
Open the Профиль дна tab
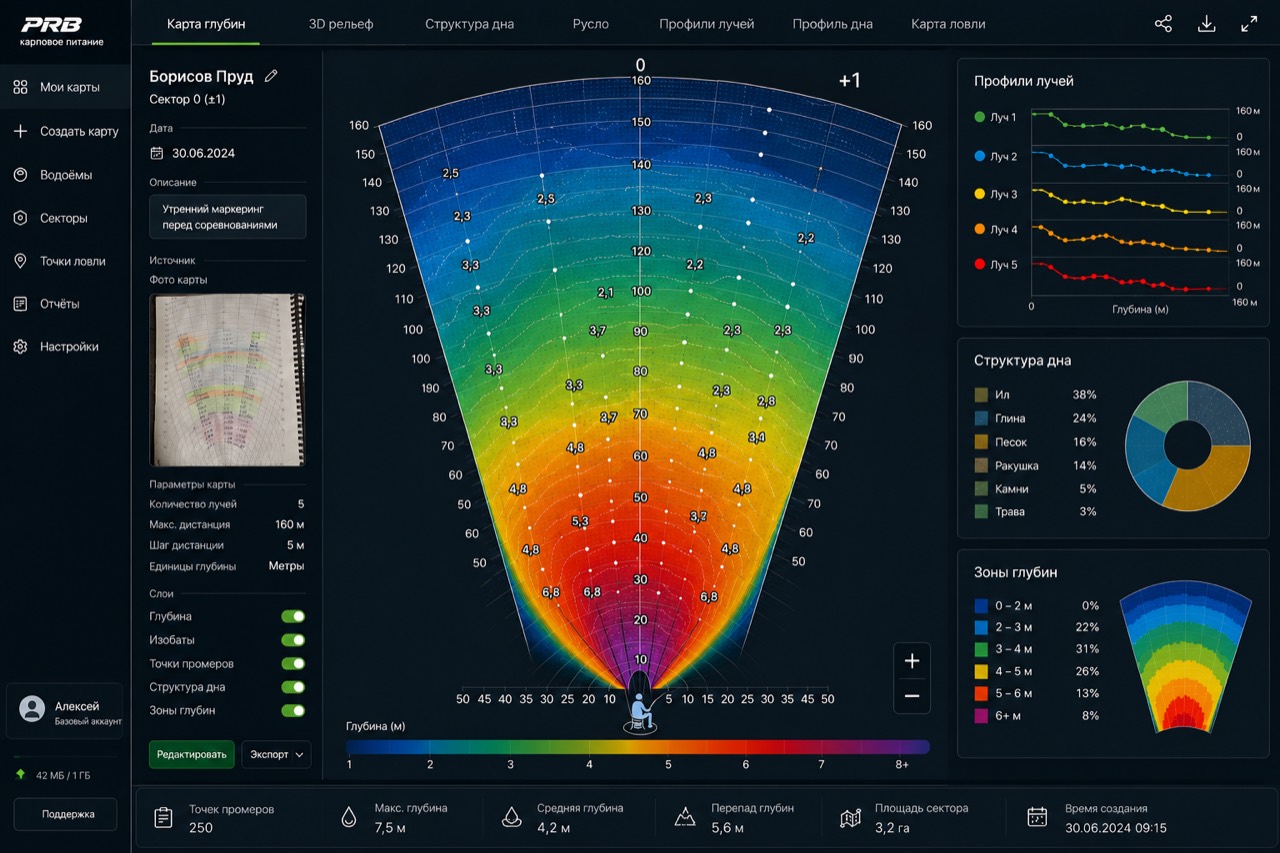[x=833, y=24]
